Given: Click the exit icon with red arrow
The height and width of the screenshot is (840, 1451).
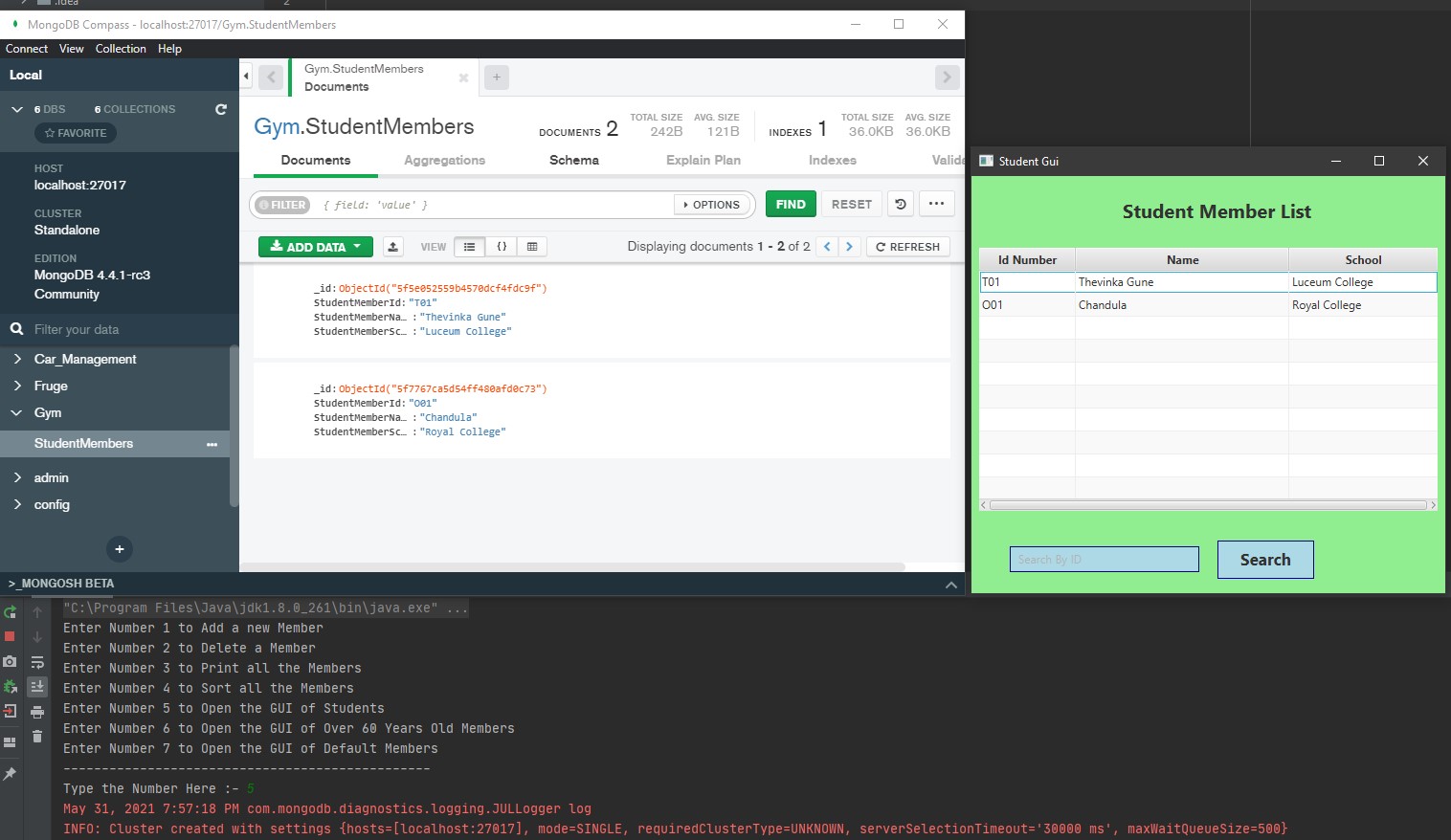Looking at the screenshot, I should pos(10,711).
